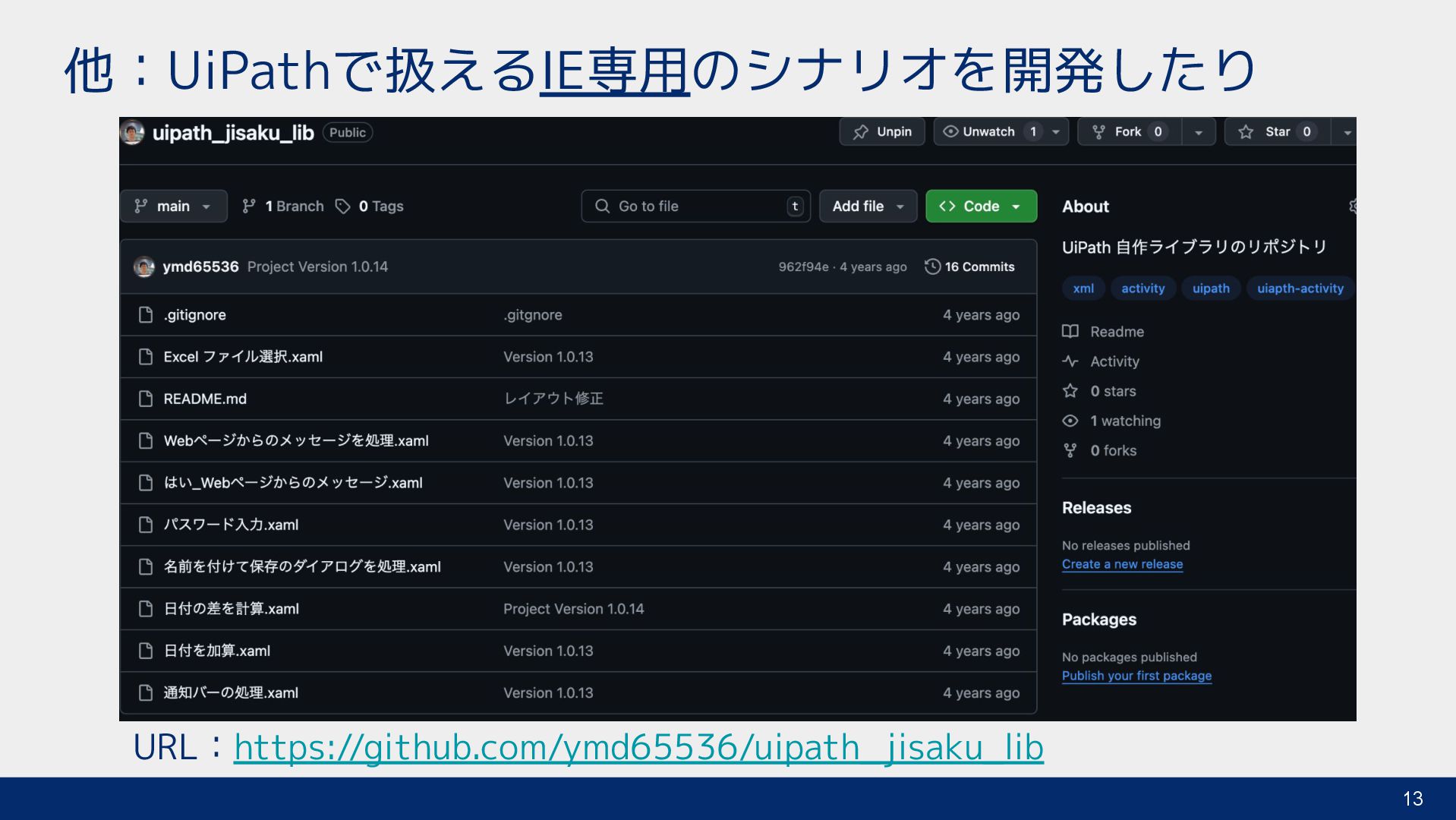Screen dimensions: 1456x820
Task: Click the branch icon beside 1 Branch
Action: tap(248, 206)
